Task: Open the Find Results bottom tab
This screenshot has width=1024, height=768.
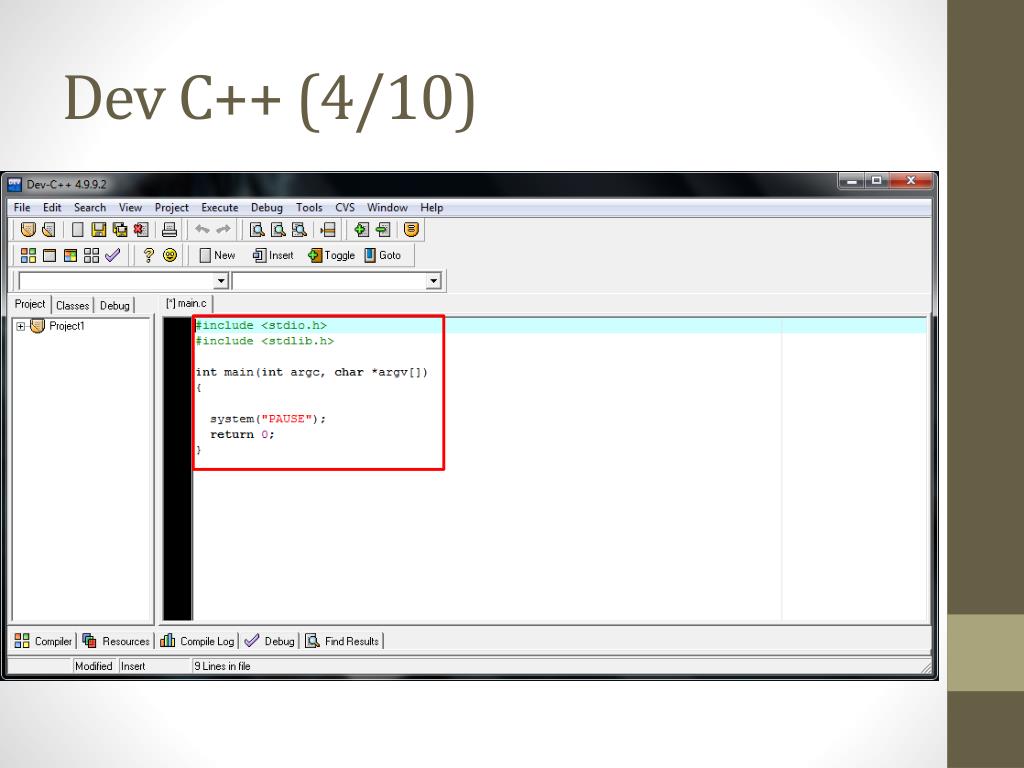Action: (x=343, y=641)
